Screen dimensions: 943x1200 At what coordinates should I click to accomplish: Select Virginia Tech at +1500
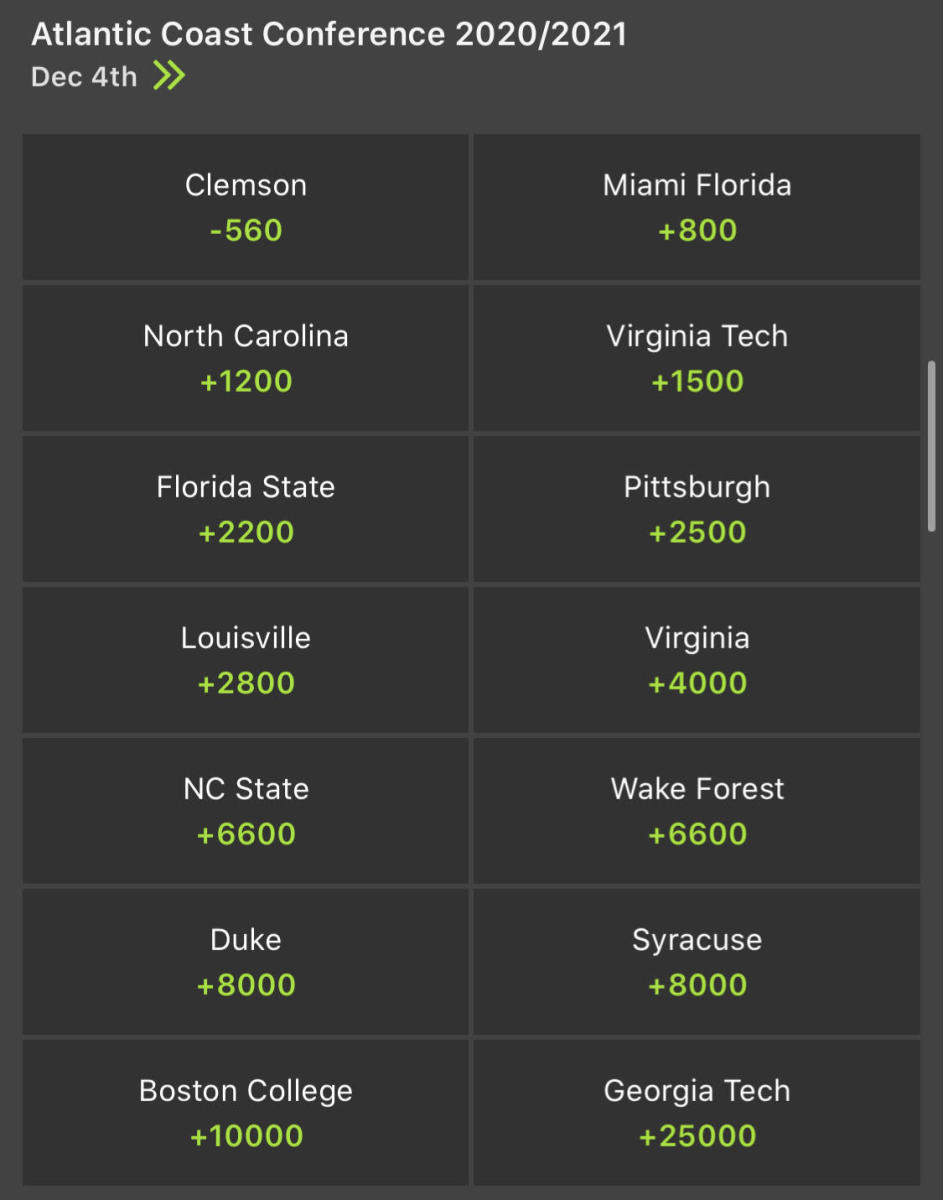[x=697, y=358]
